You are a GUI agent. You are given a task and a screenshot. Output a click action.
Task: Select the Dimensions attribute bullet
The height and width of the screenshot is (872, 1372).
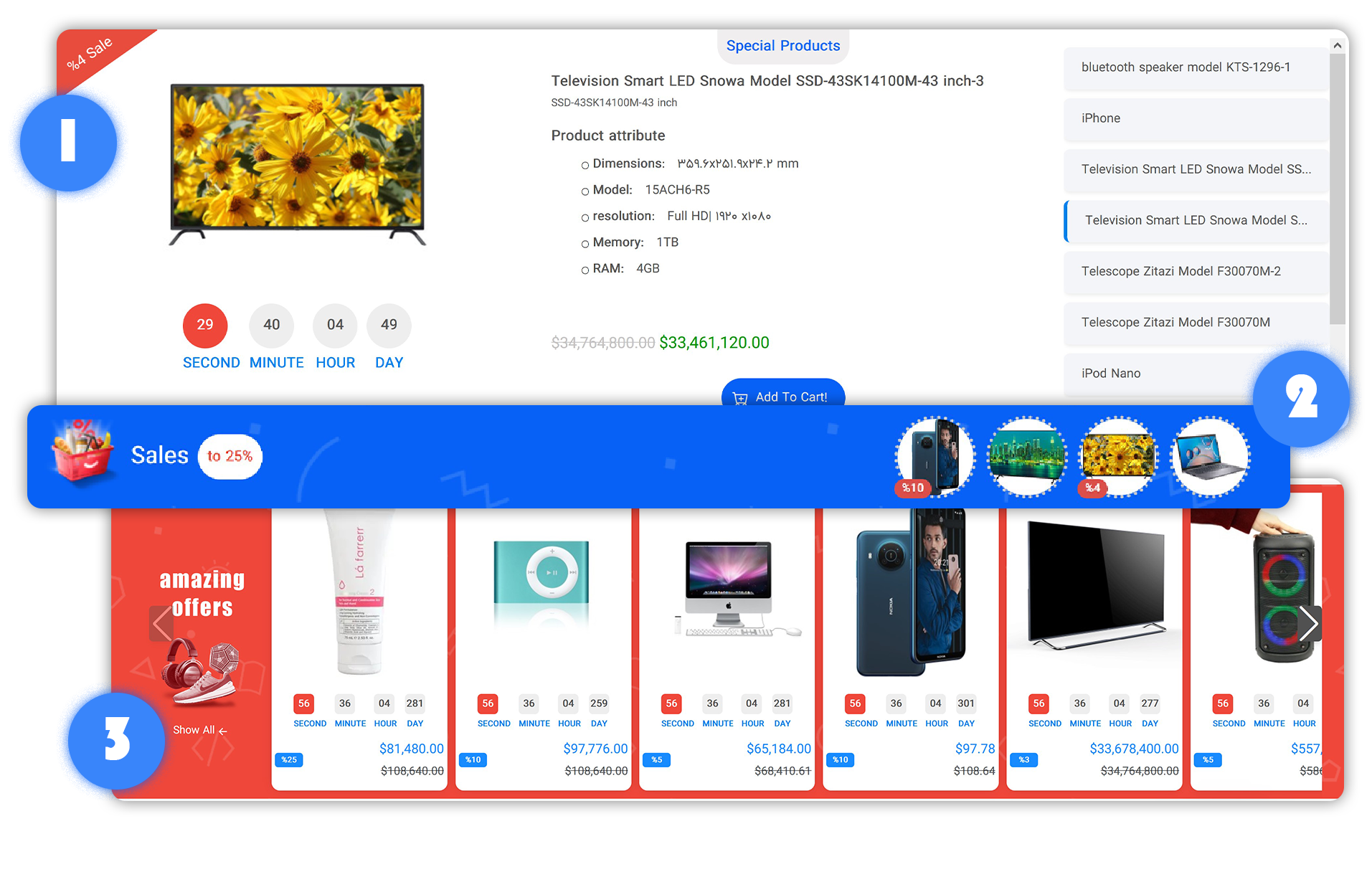click(x=585, y=164)
